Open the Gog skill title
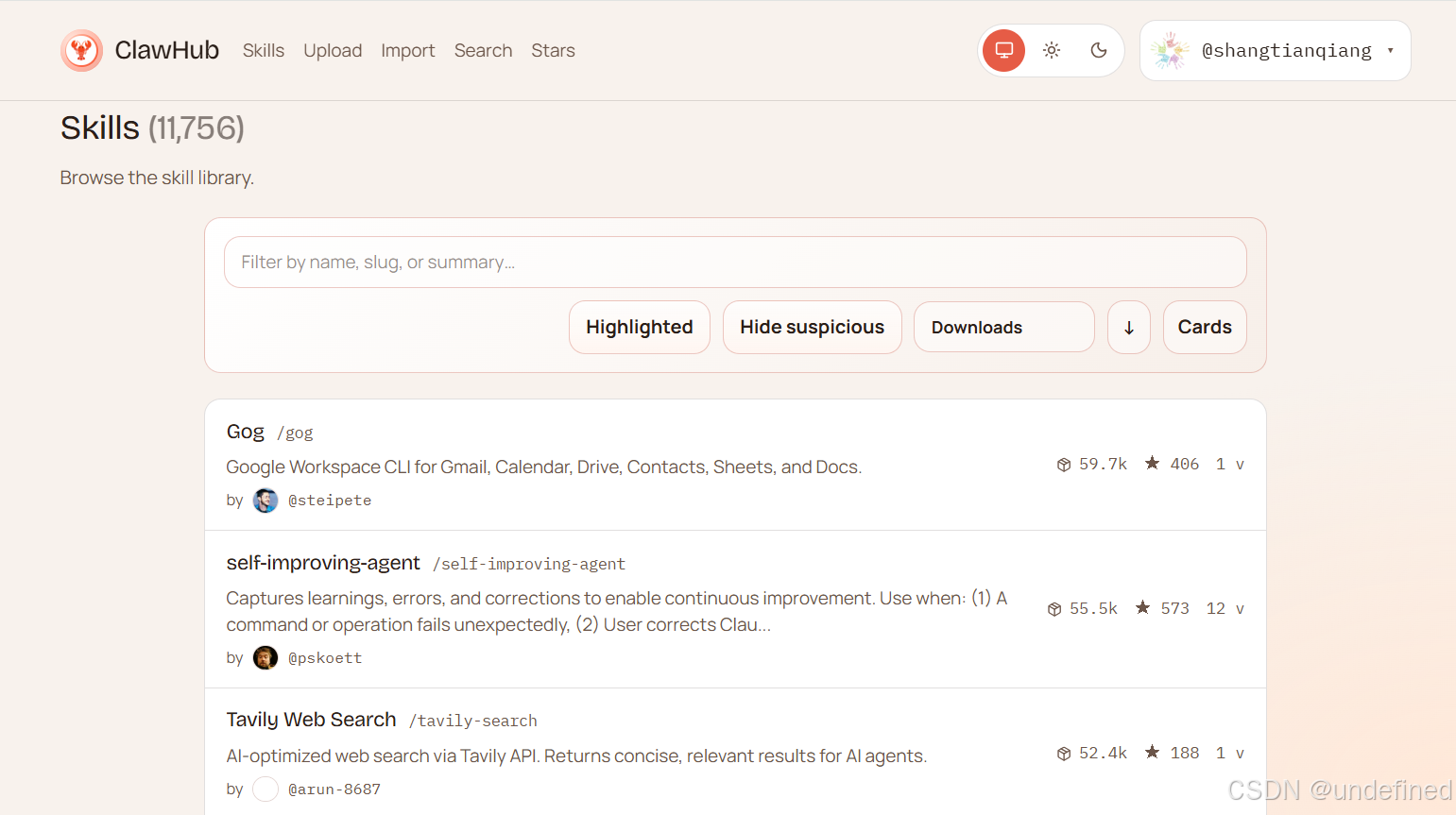This screenshot has width=1456, height=815. pos(246,432)
